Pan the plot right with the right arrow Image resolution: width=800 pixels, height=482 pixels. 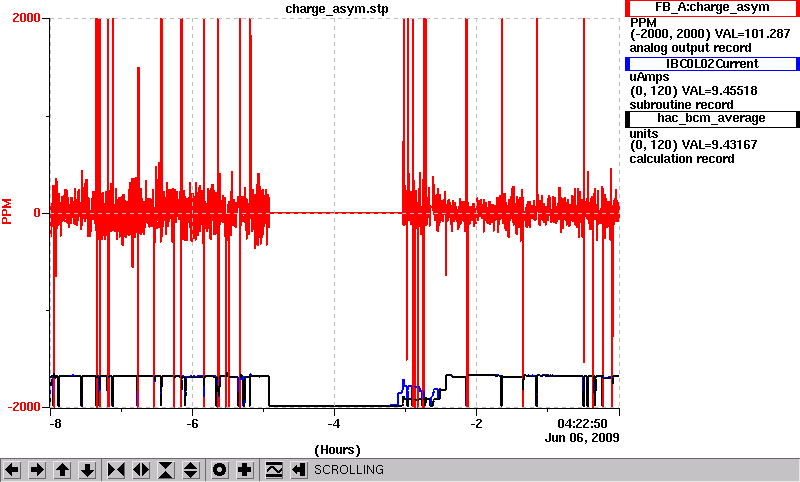[37, 470]
